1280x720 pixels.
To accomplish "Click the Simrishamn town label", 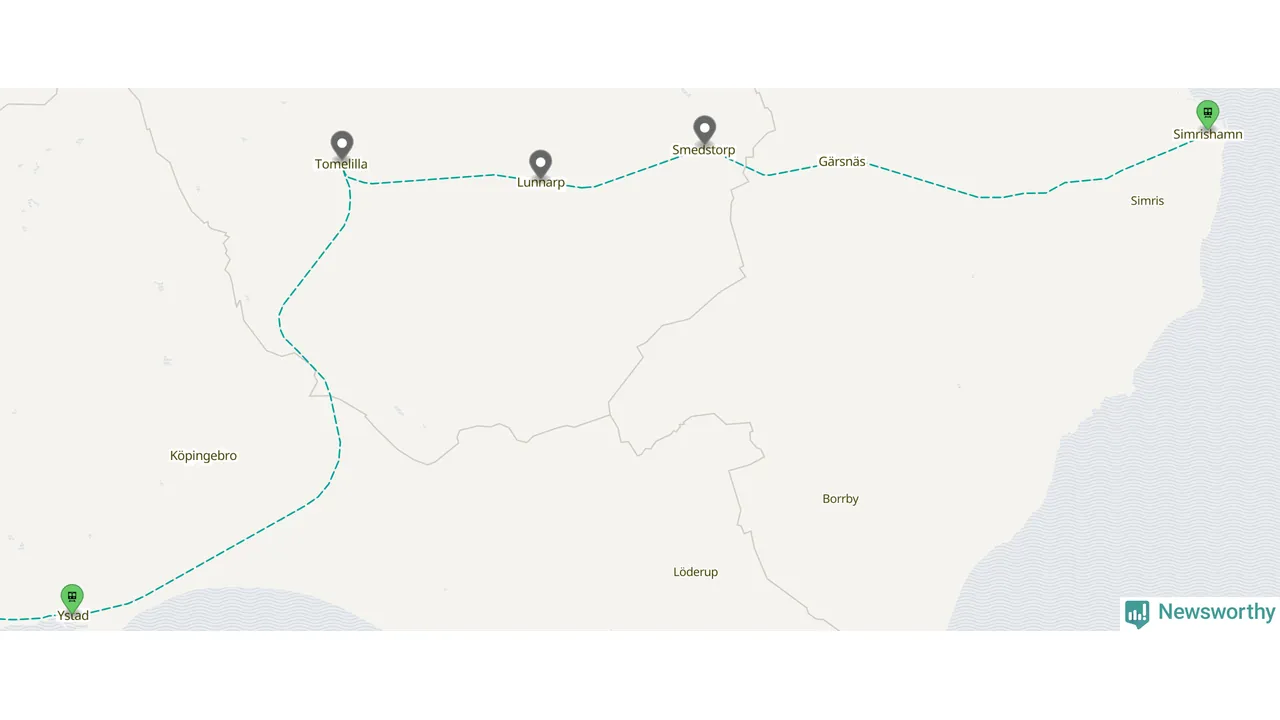I will [x=1208, y=134].
